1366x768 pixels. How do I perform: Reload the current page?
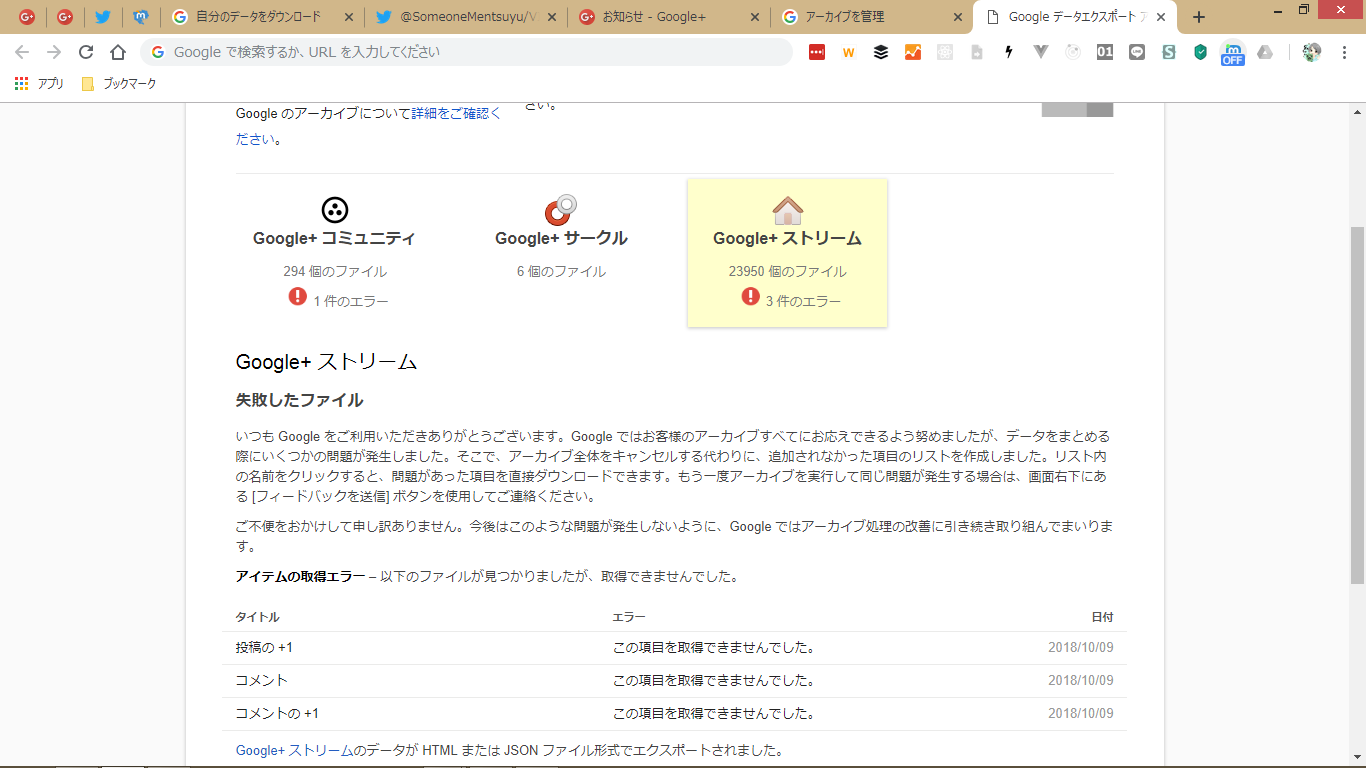pyautogui.click(x=86, y=53)
